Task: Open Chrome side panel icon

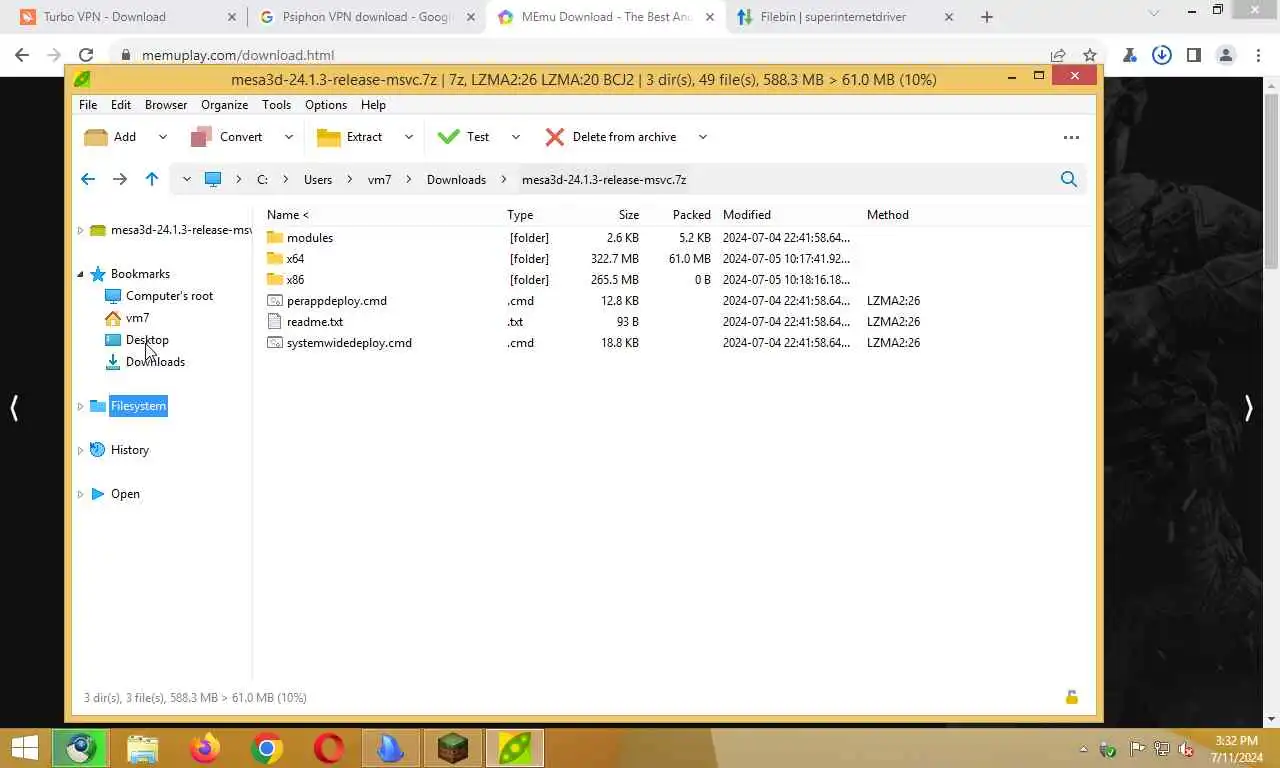Action: [1193, 55]
